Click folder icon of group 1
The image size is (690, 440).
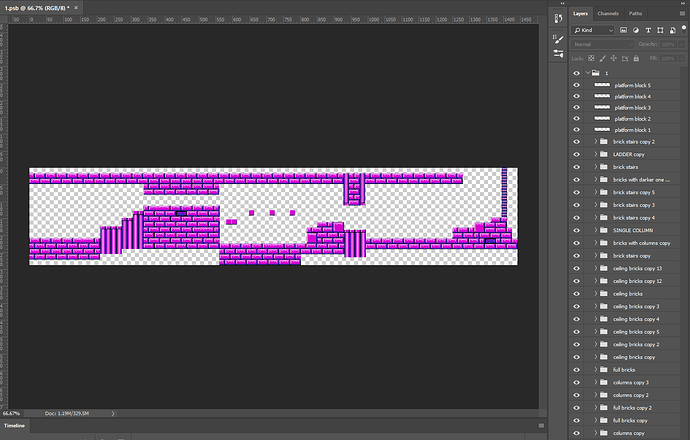click(x=595, y=73)
